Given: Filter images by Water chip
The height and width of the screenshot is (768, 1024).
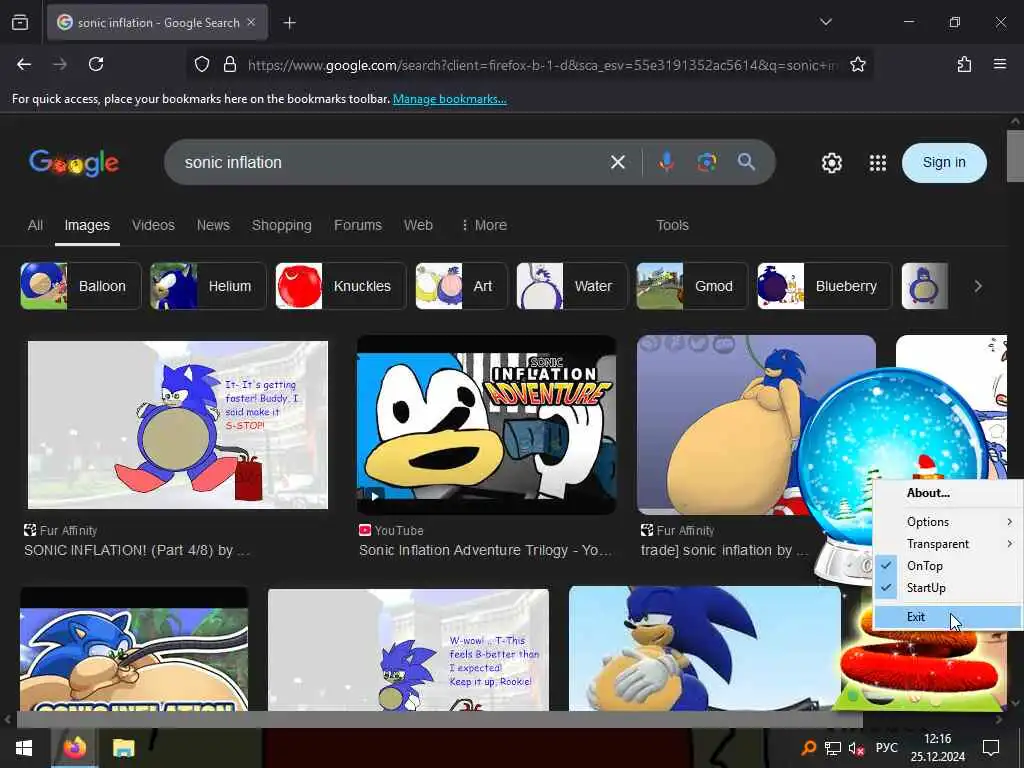Looking at the screenshot, I should click(x=571, y=286).
